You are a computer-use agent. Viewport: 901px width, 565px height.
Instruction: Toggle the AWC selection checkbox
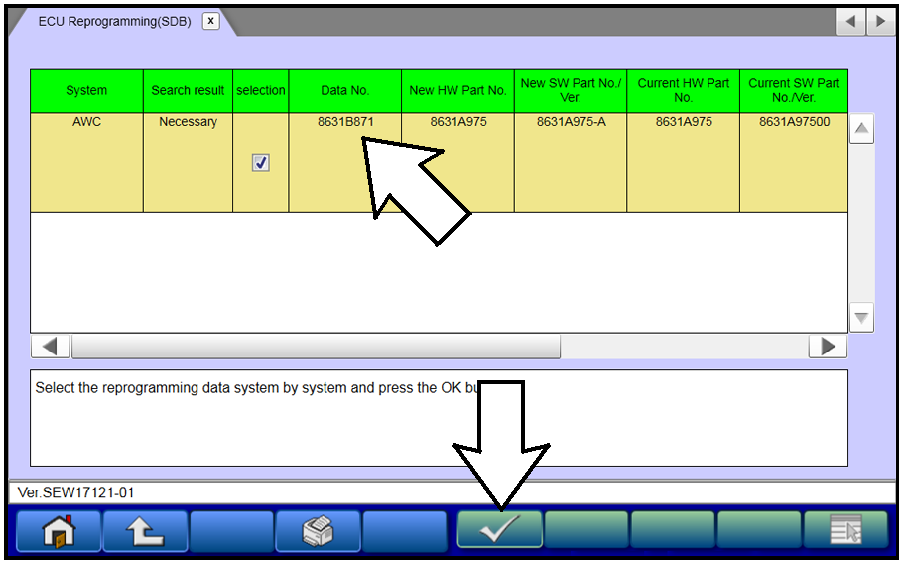tap(261, 163)
